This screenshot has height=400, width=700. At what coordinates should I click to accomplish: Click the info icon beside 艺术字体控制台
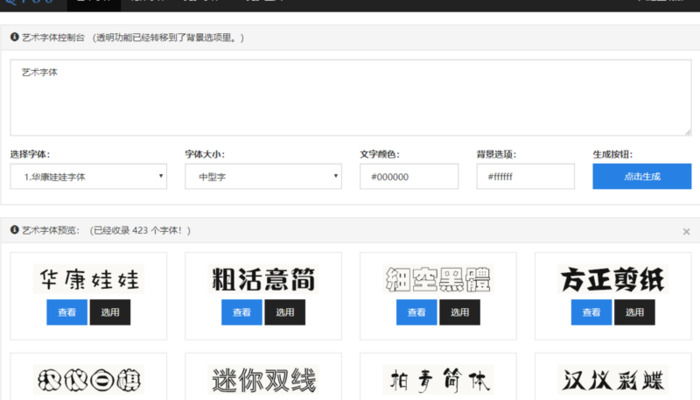pos(15,38)
